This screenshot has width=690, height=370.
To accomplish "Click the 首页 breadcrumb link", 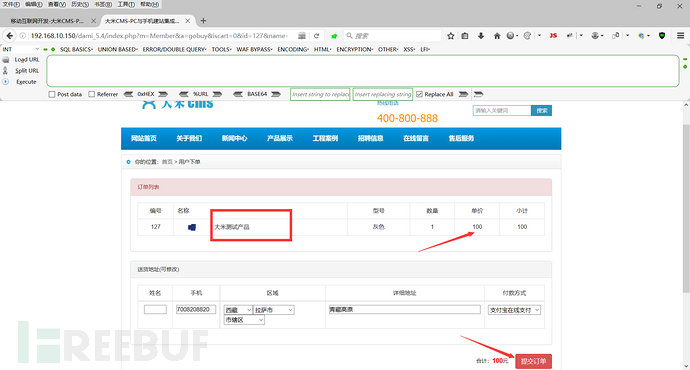I will (167, 162).
